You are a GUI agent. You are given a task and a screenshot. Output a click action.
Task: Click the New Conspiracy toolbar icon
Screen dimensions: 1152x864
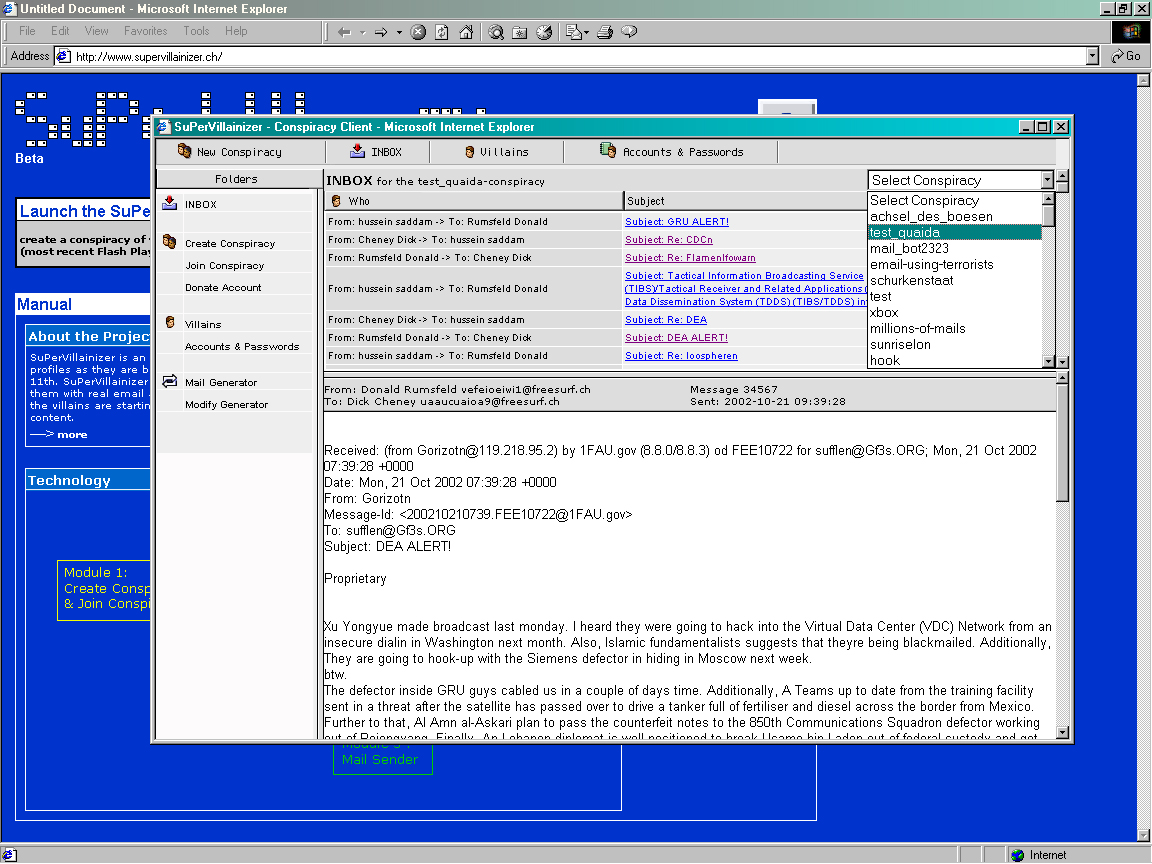pyautogui.click(x=184, y=151)
